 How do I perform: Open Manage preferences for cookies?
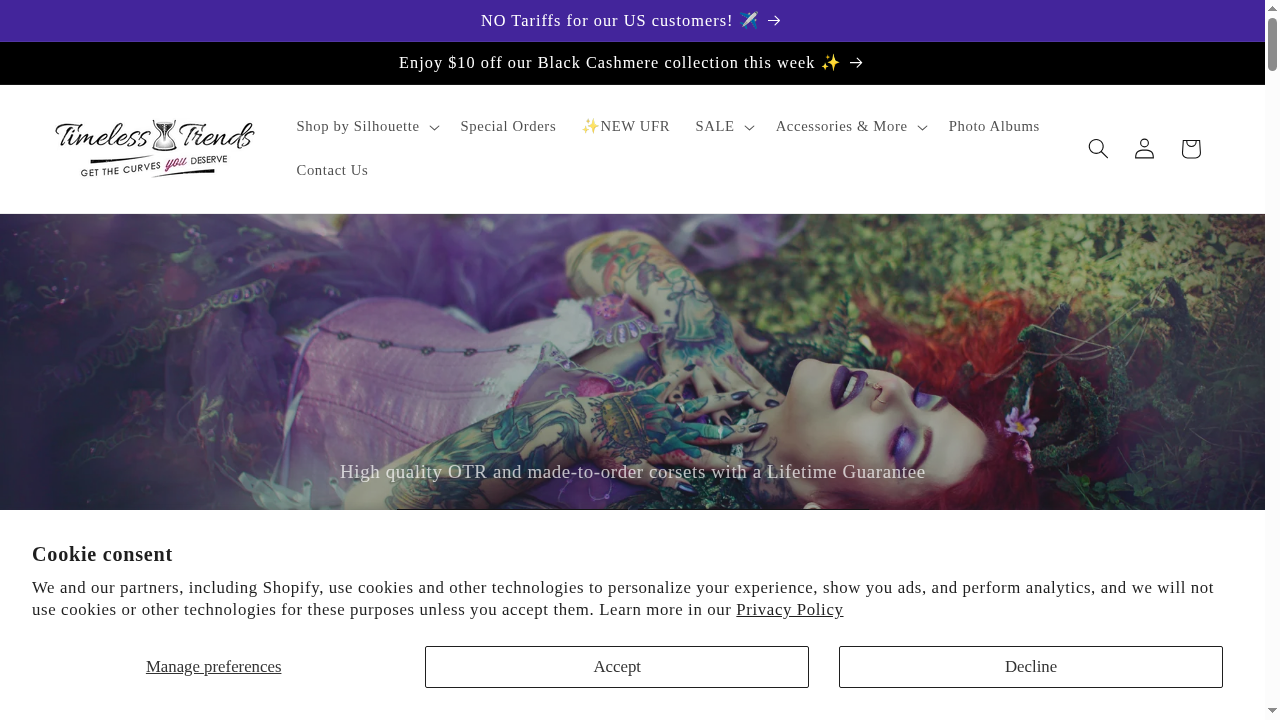(x=213, y=666)
